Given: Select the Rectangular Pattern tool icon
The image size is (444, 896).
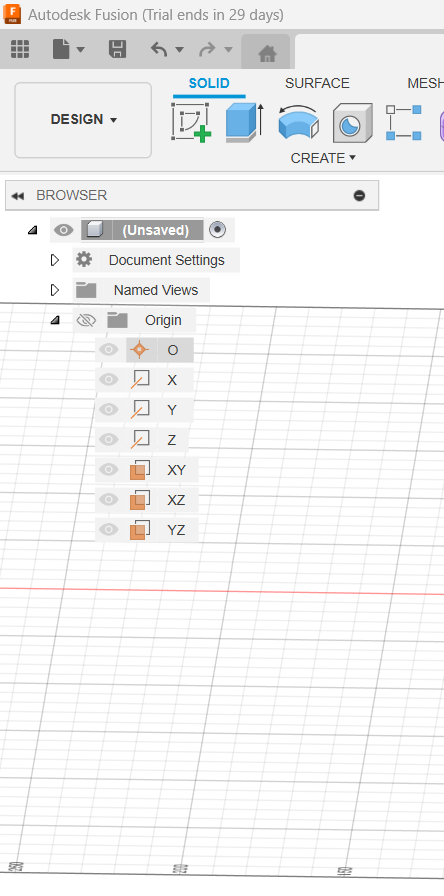Looking at the screenshot, I should point(404,122).
